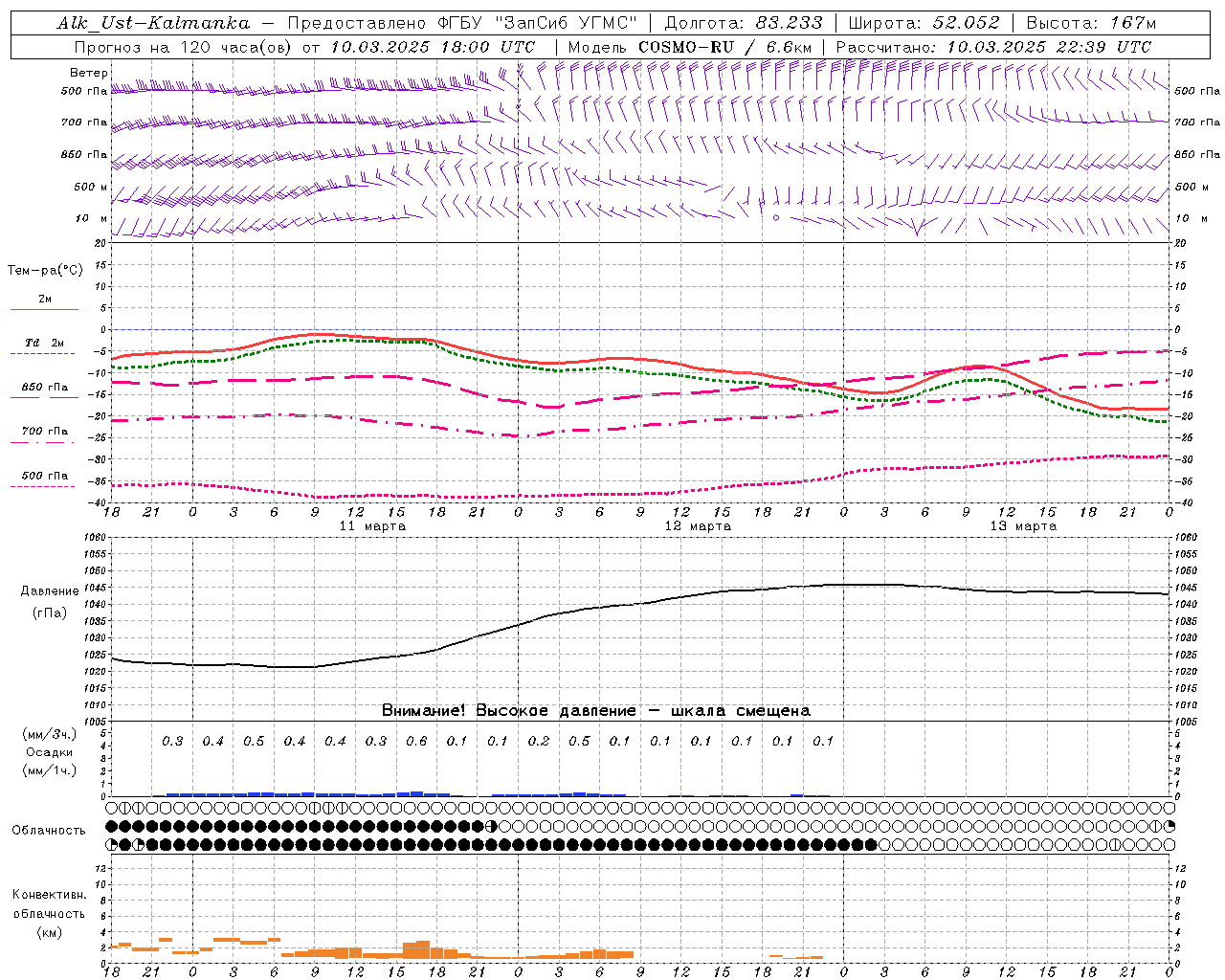Screen dimensions: 1225x980
Task: Click the right-side 700 гПа wind level label
Action: 1197,122
